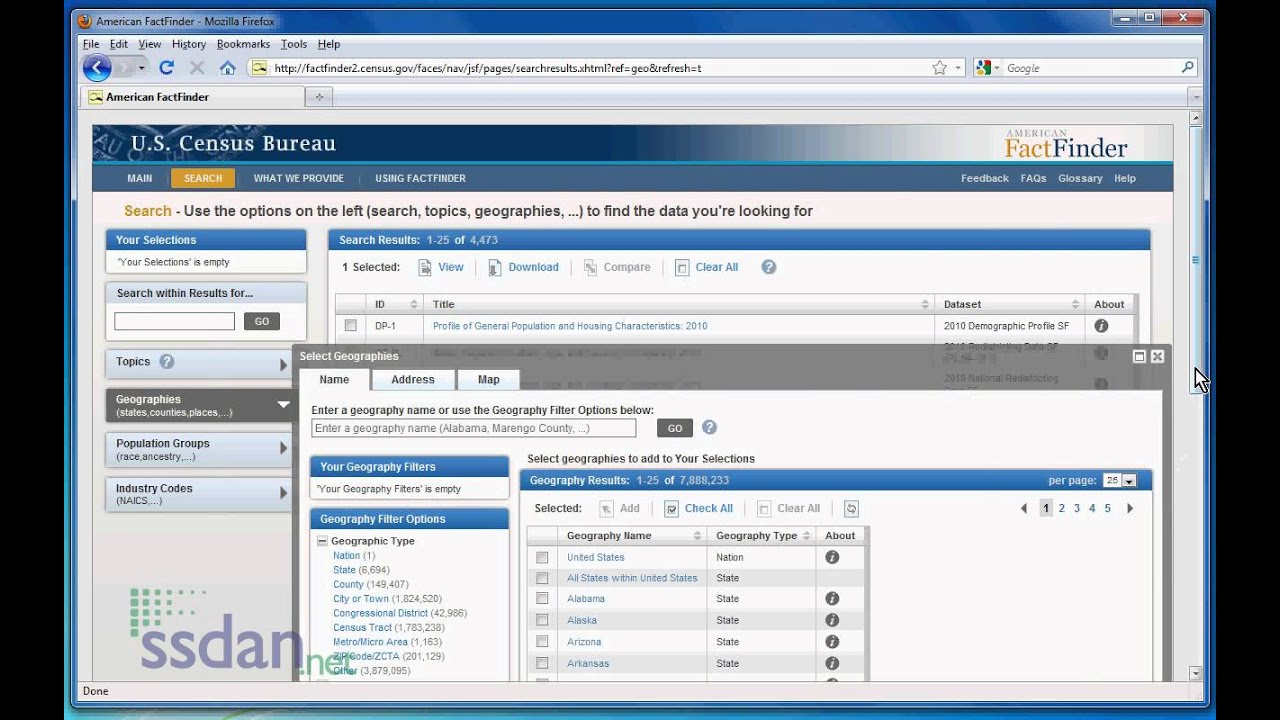This screenshot has height=720, width=1280.
Task: Open info icon for Arizona row
Action: [832, 642]
